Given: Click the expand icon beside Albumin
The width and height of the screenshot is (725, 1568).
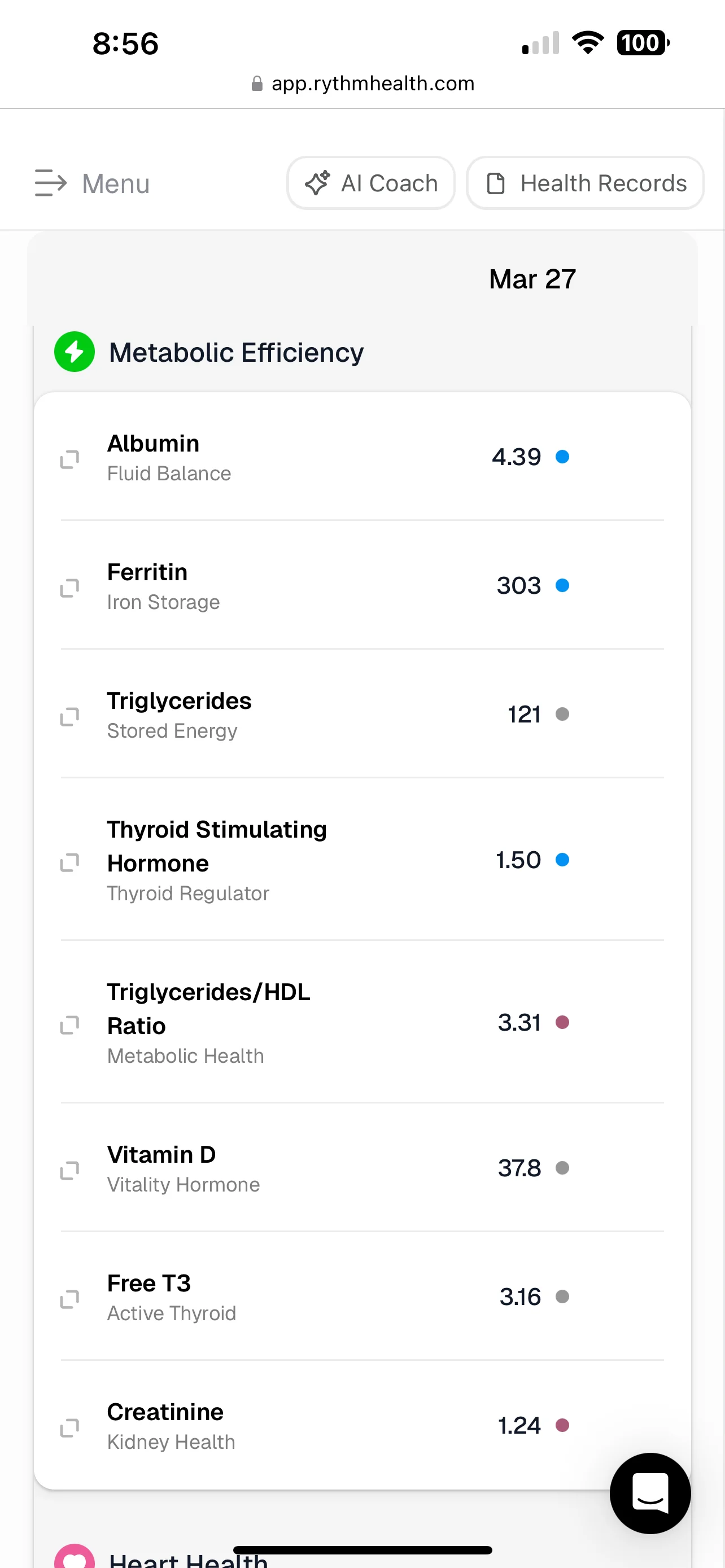Looking at the screenshot, I should coord(69,459).
